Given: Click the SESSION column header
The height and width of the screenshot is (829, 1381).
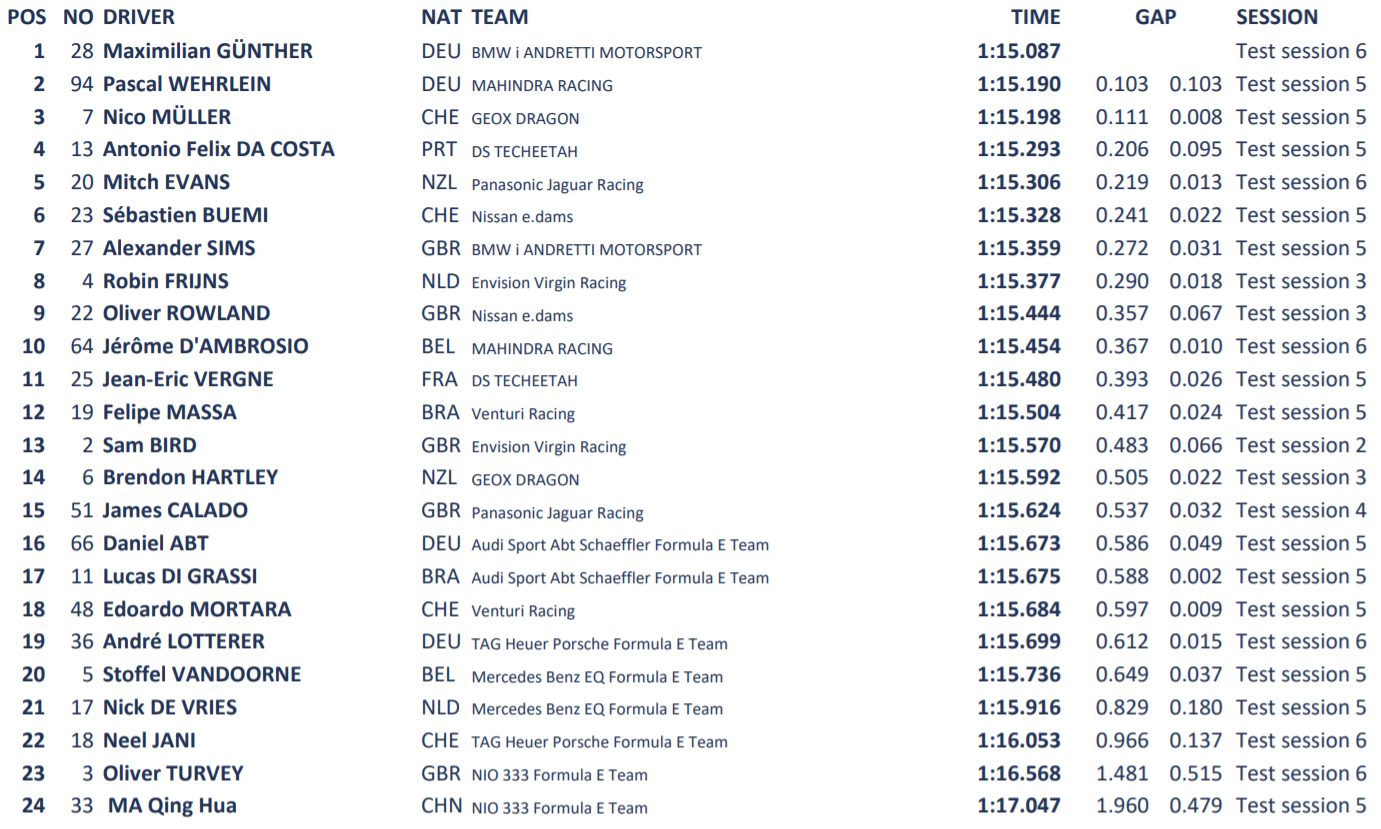Looking at the screenshot, I should click(x=1277, y=17).
